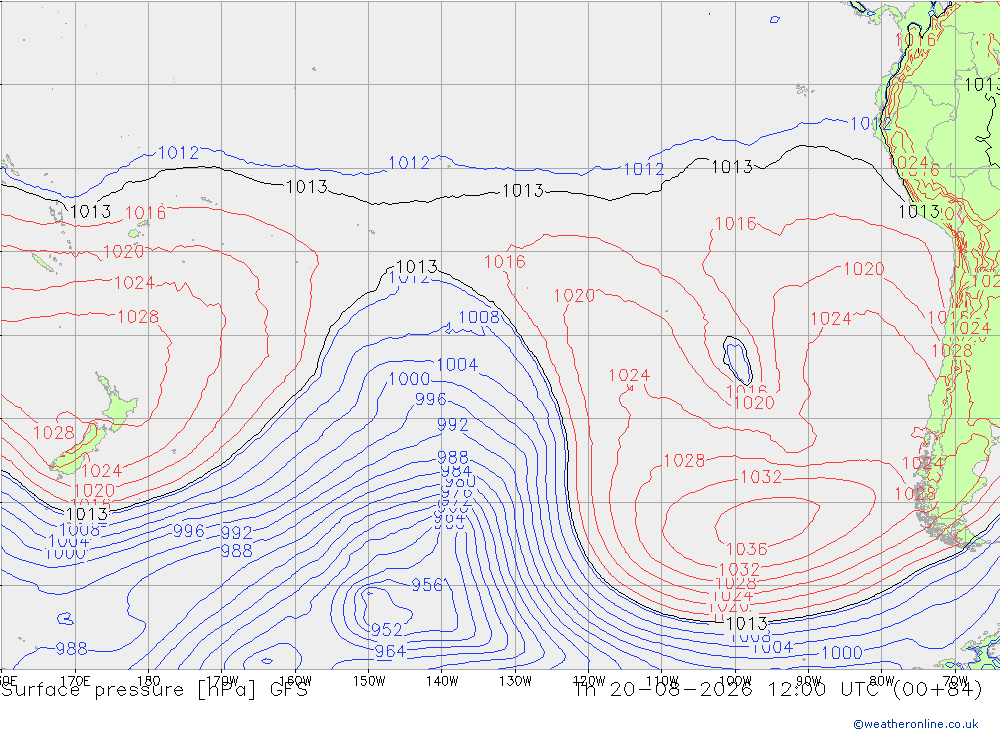Click the 140W longitude axis label
This screenshot has height=733, width=1000.
442,681
